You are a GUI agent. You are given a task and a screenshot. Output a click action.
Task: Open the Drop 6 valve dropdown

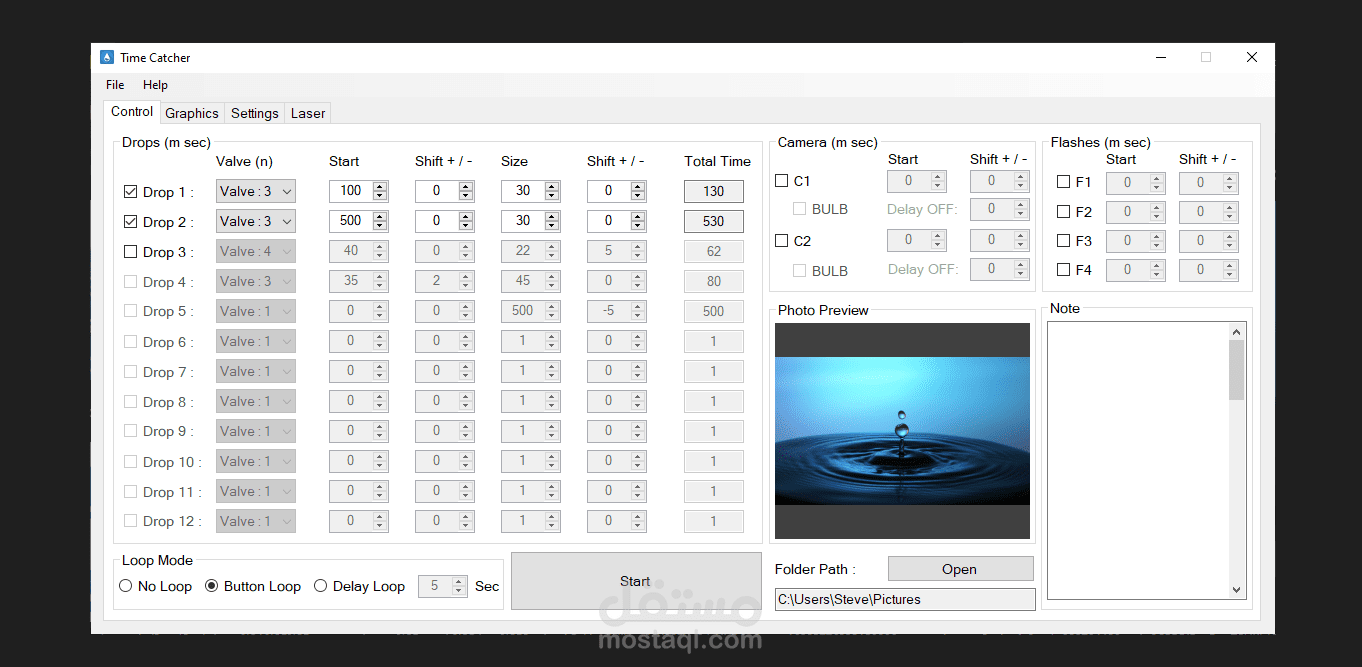(x=256, y=341)
